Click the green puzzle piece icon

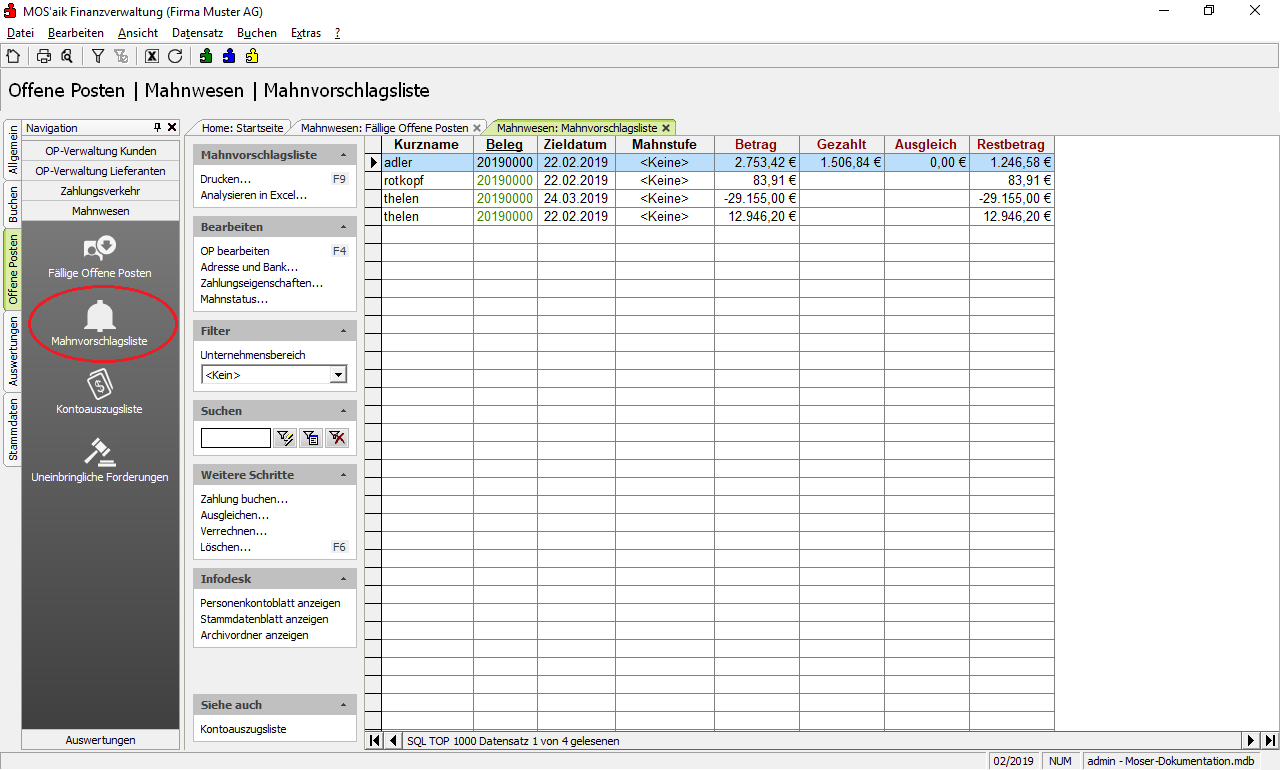point(206,56)
